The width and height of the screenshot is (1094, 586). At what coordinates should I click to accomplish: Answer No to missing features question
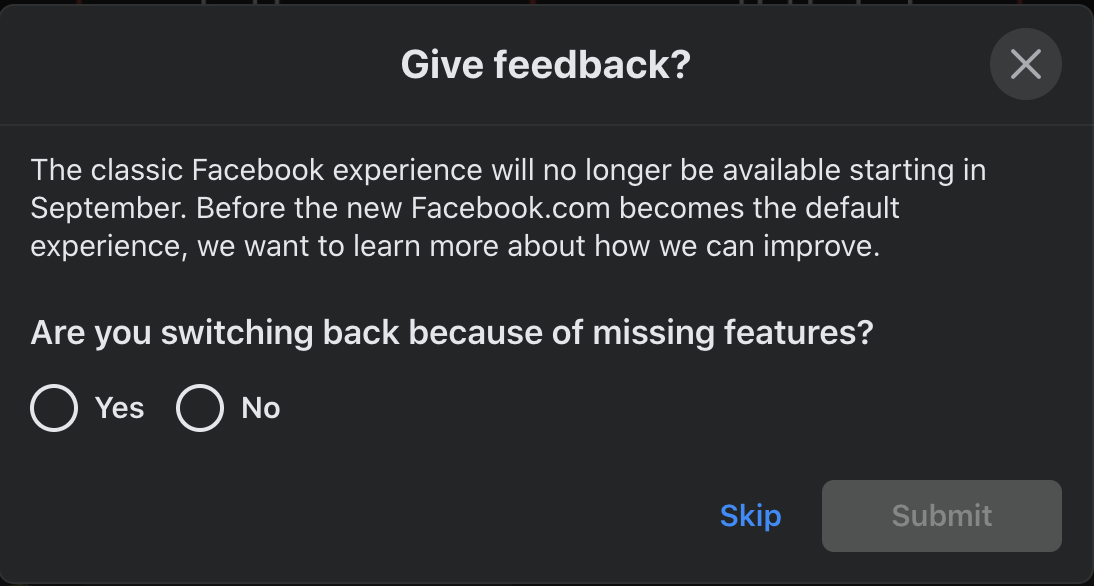(200, 408)
